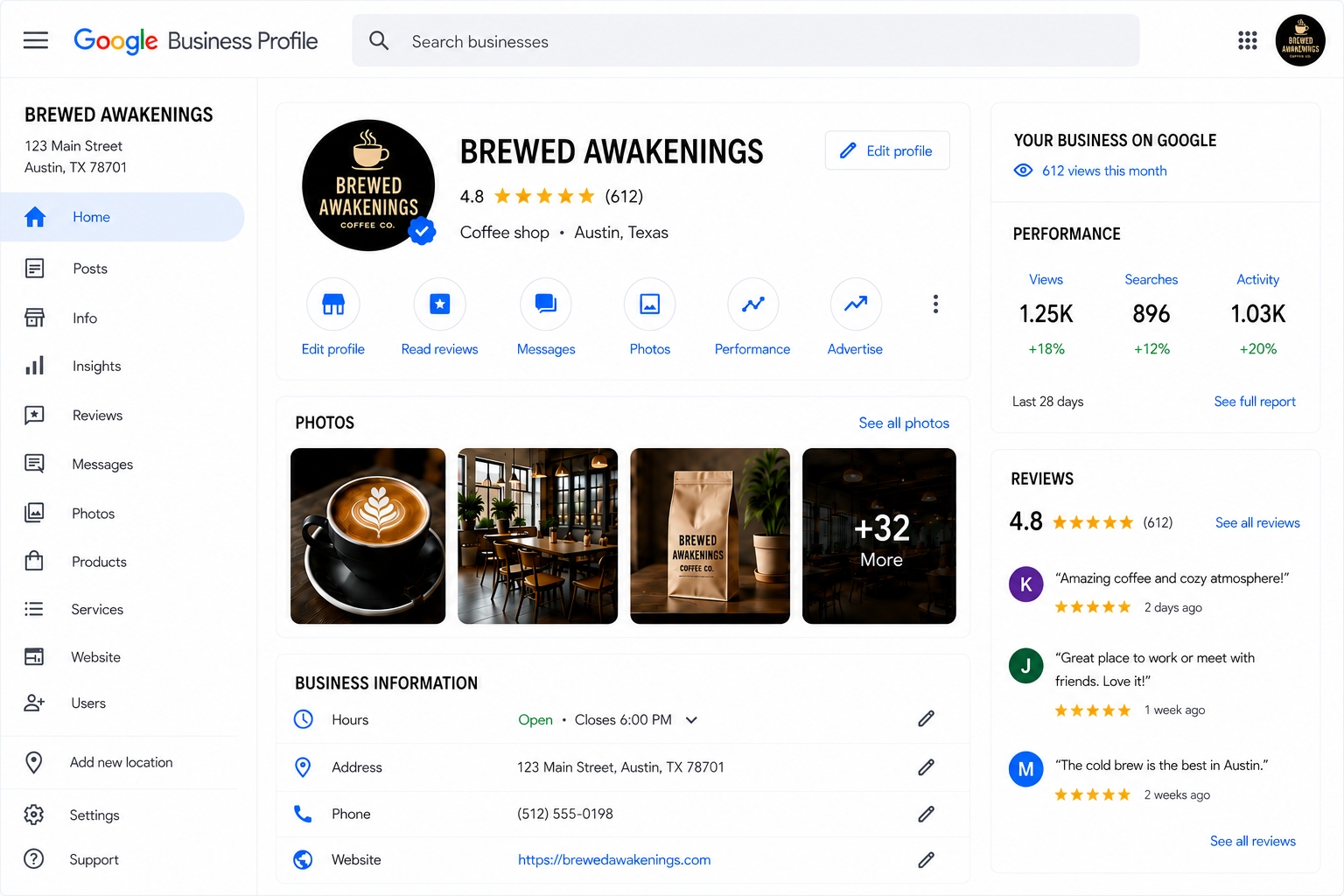Open the hamburger main menu
Viewport: 1344px width, 896px height.
(35, 40)
